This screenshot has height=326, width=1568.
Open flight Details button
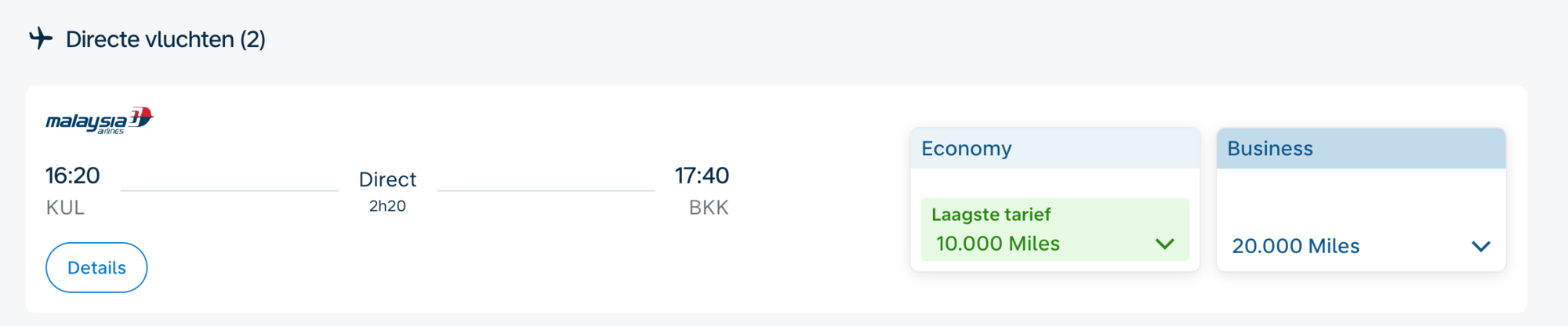click(96, 267)
